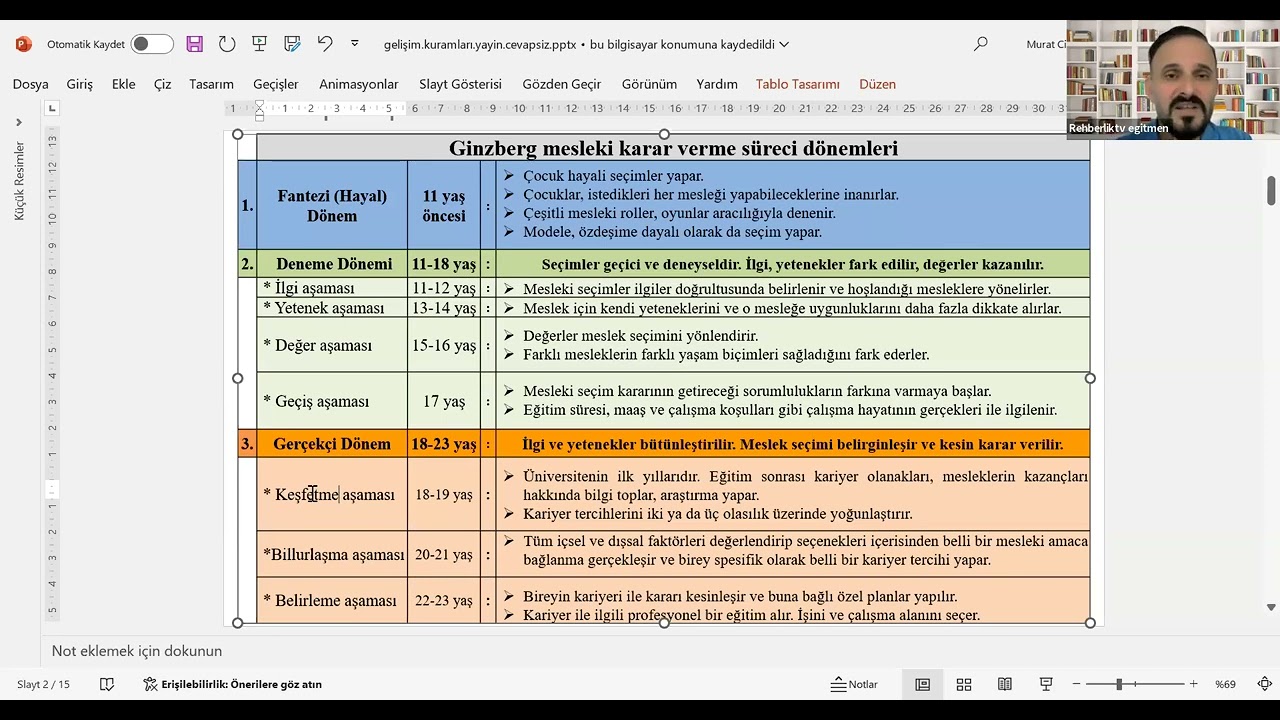Click the 'Deneme Dönemi' cell
This screenshot has height=720, width=1280.
coord(334,264)
